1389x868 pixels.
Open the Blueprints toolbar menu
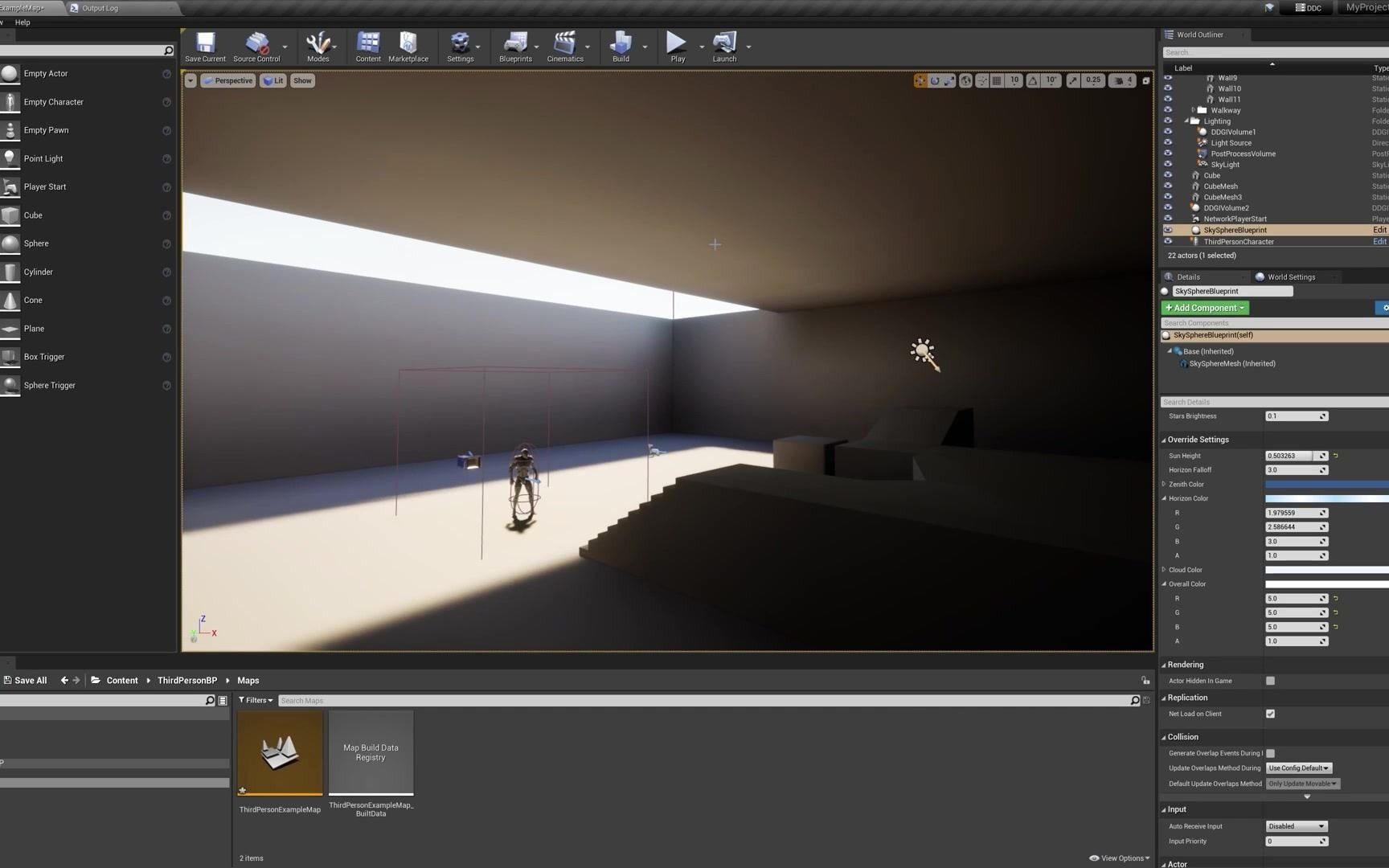pos(515,46)
